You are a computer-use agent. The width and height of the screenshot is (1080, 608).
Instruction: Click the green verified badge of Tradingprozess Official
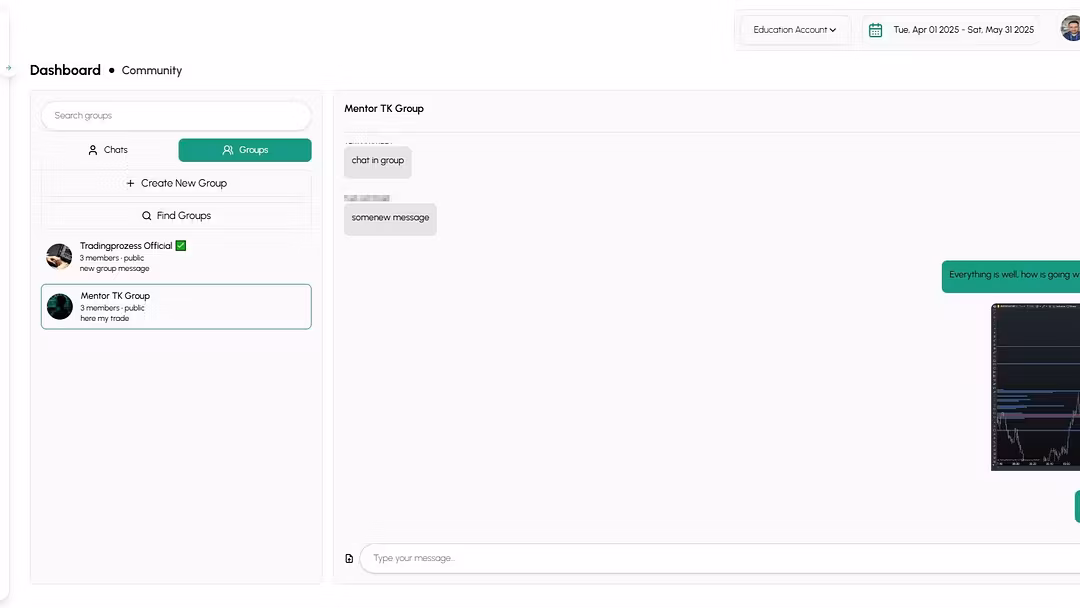(180, 246)
